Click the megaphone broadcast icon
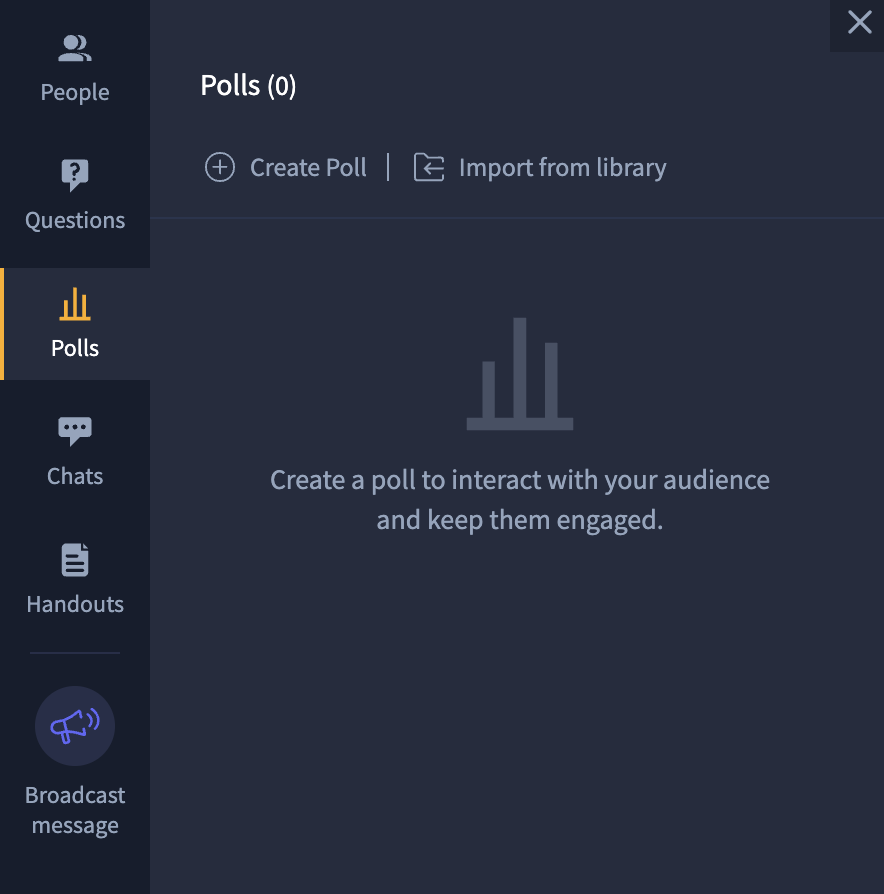884x894 pixels. (75, 726)
